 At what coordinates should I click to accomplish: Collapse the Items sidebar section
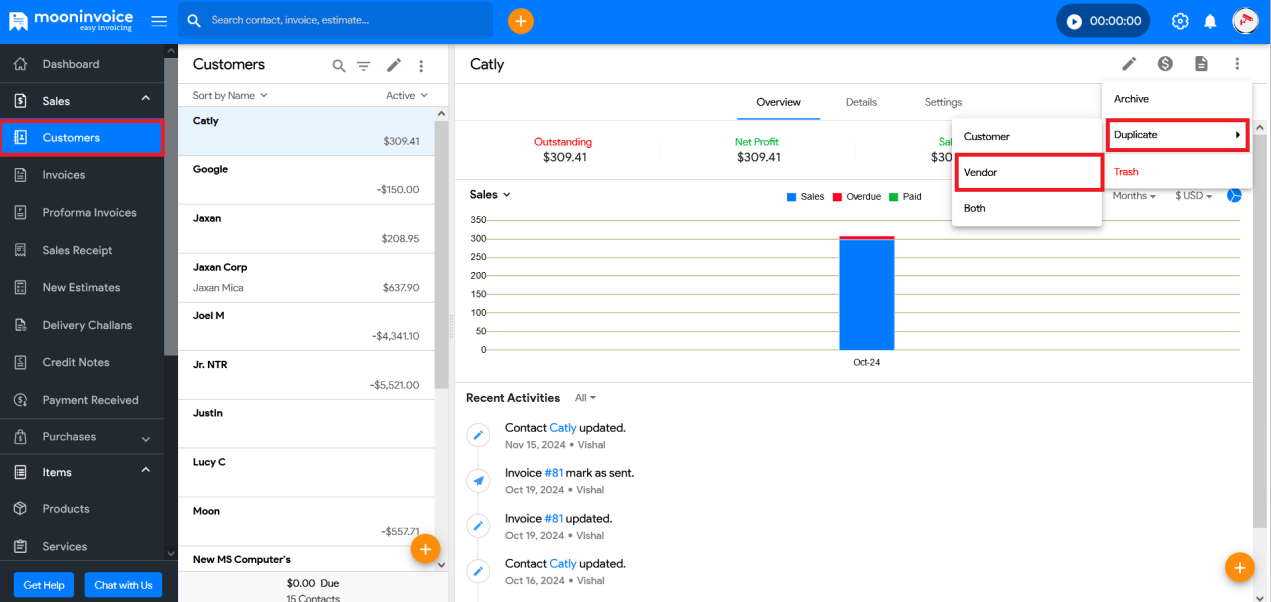pyautogui.click(x=146, y=471)
